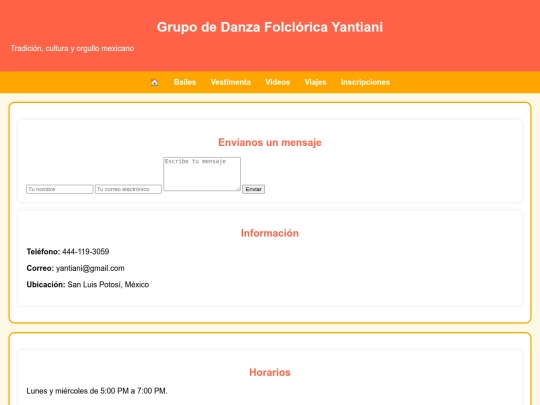Click the textarea resize handle corner

[x=238, y=189]
